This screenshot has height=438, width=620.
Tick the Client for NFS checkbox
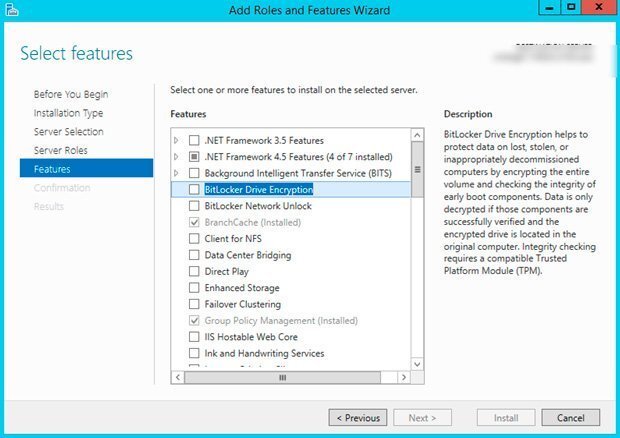tap(194, 238)
